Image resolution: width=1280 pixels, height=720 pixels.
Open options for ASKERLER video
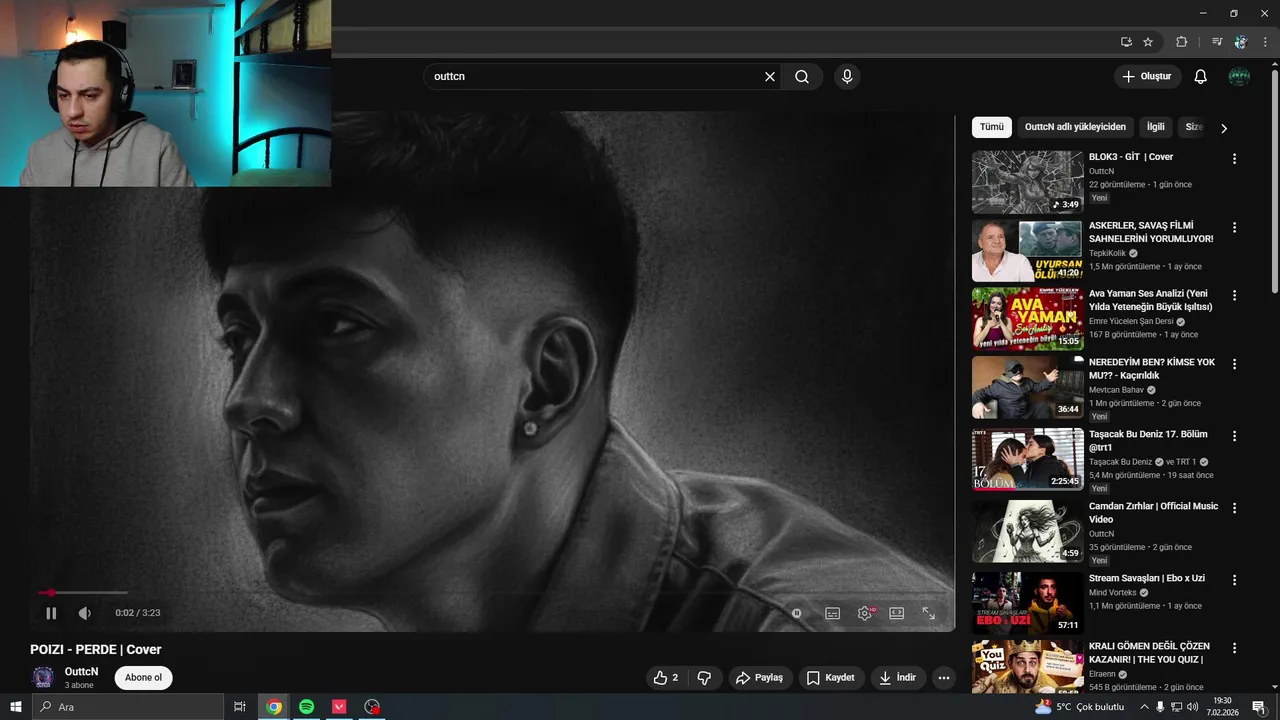(x=1234, y=228)
